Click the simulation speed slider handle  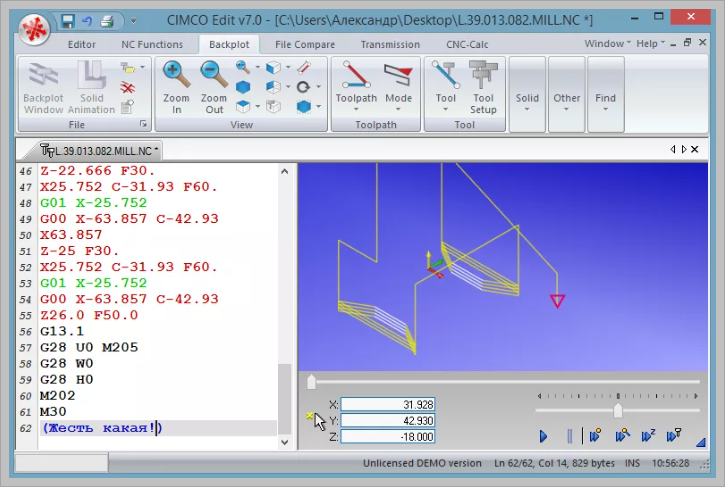point(617,410)
